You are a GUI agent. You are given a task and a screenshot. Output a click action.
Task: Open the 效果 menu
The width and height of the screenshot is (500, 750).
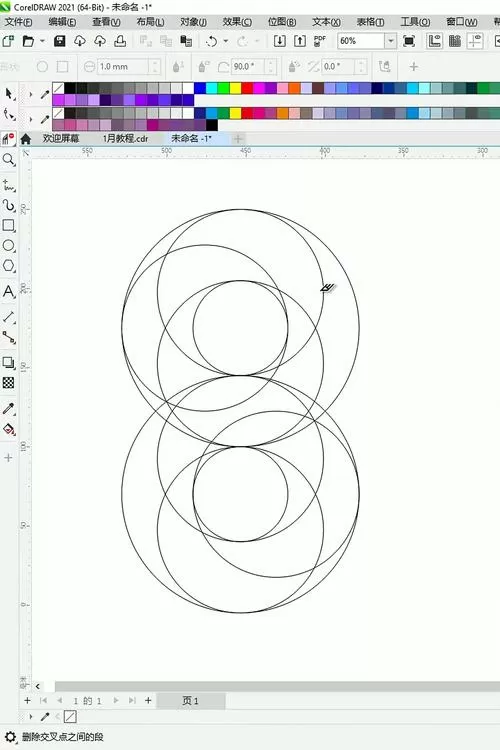(x=237, y=22)
